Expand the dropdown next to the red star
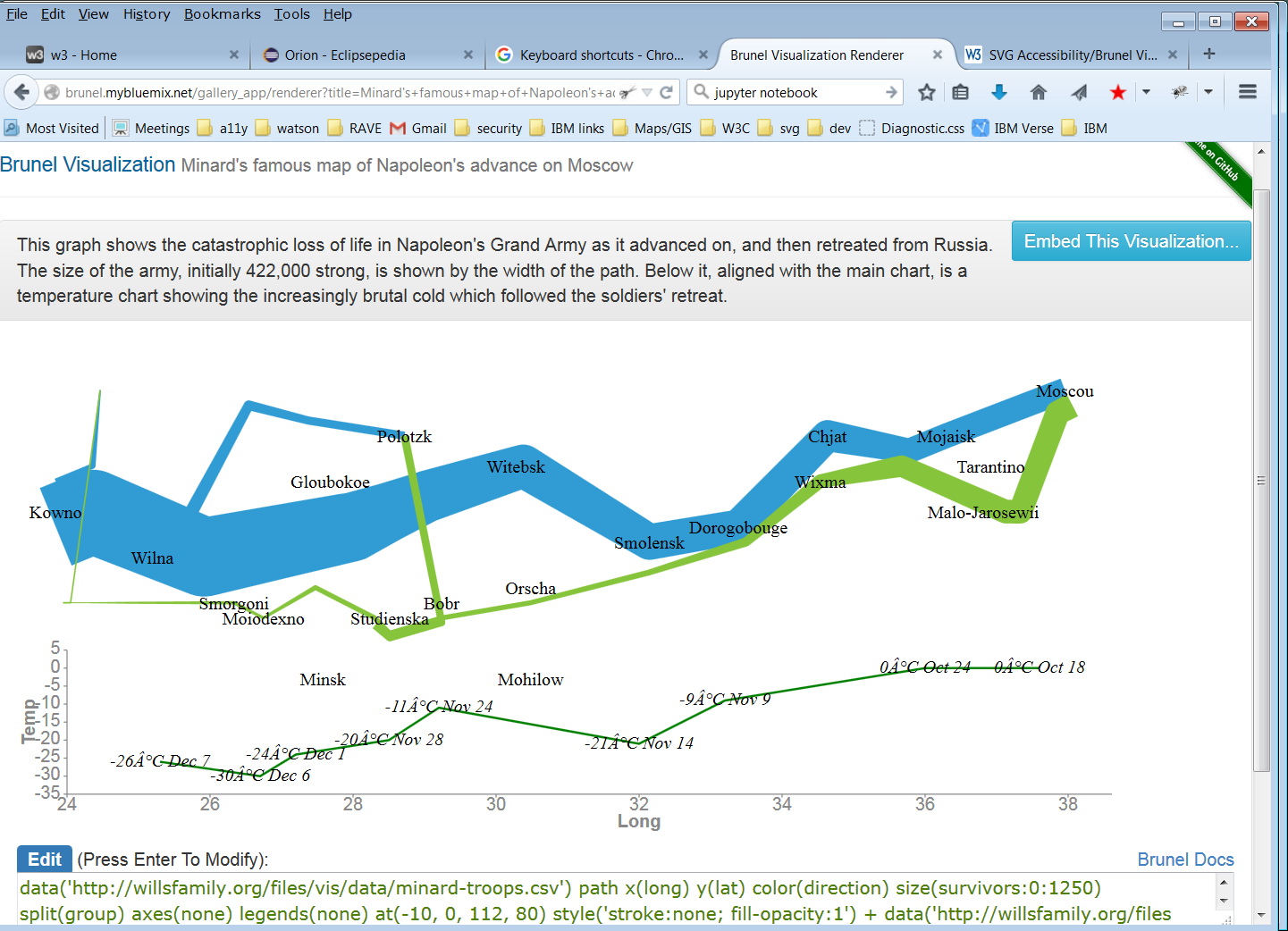Viewport: 1288px width, 931px height. 1146,92
